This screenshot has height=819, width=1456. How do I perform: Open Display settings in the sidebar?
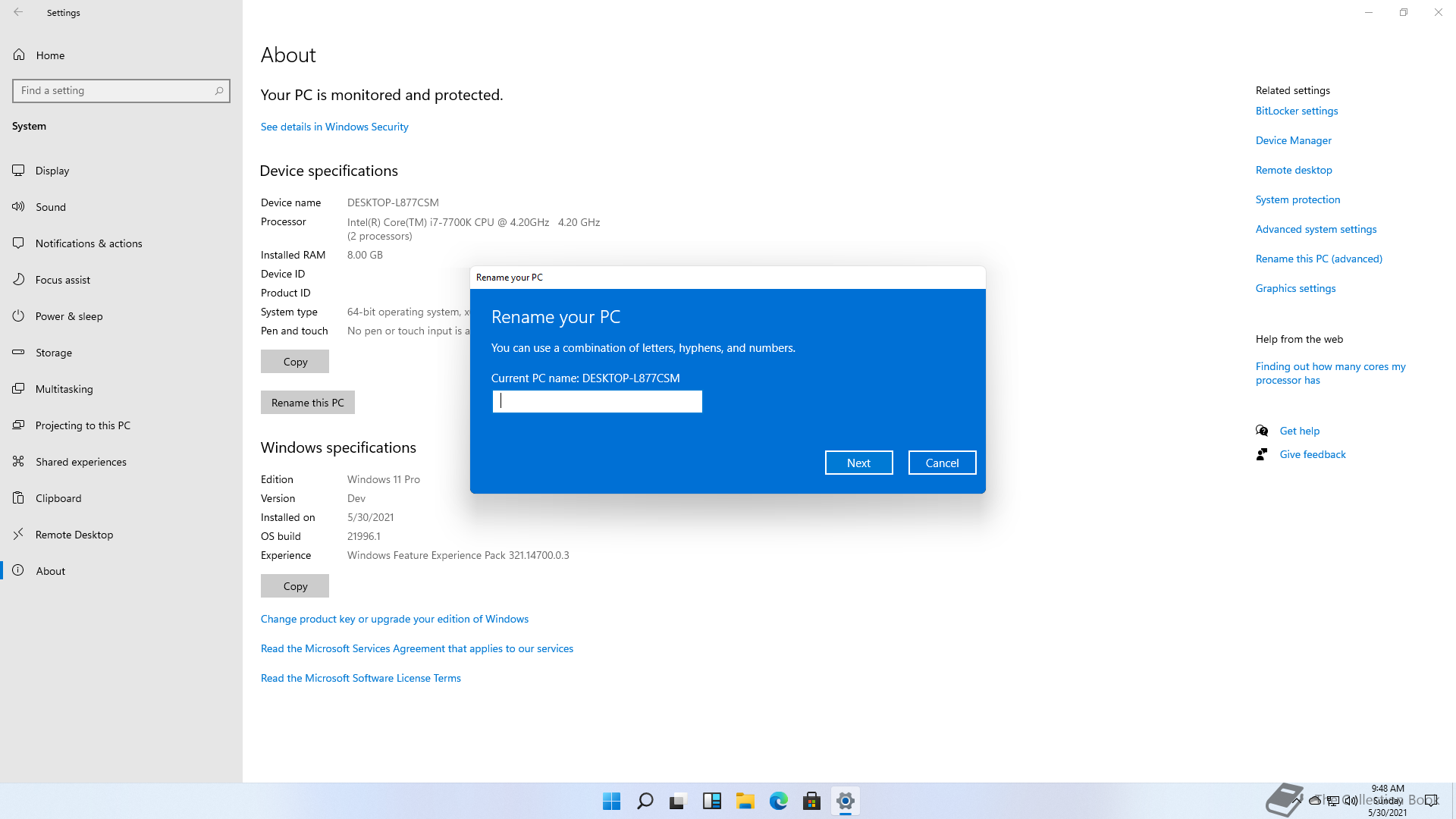(x=121, y=171)
